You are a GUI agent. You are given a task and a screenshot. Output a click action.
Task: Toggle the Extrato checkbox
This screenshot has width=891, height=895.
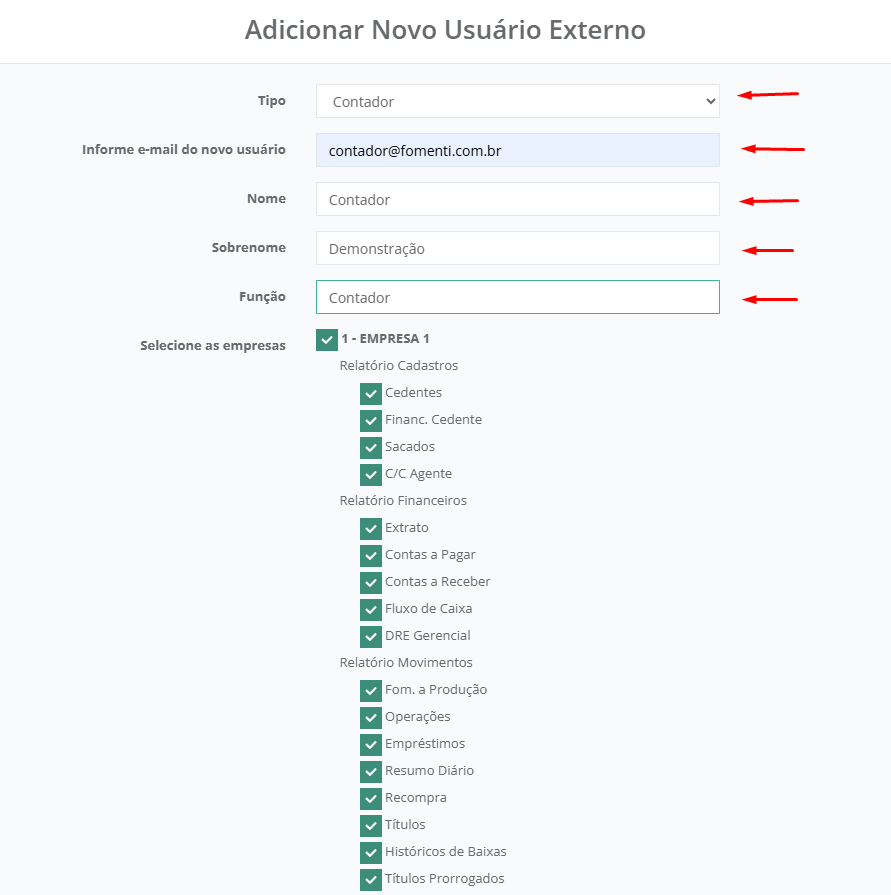(x=371, y=528)
